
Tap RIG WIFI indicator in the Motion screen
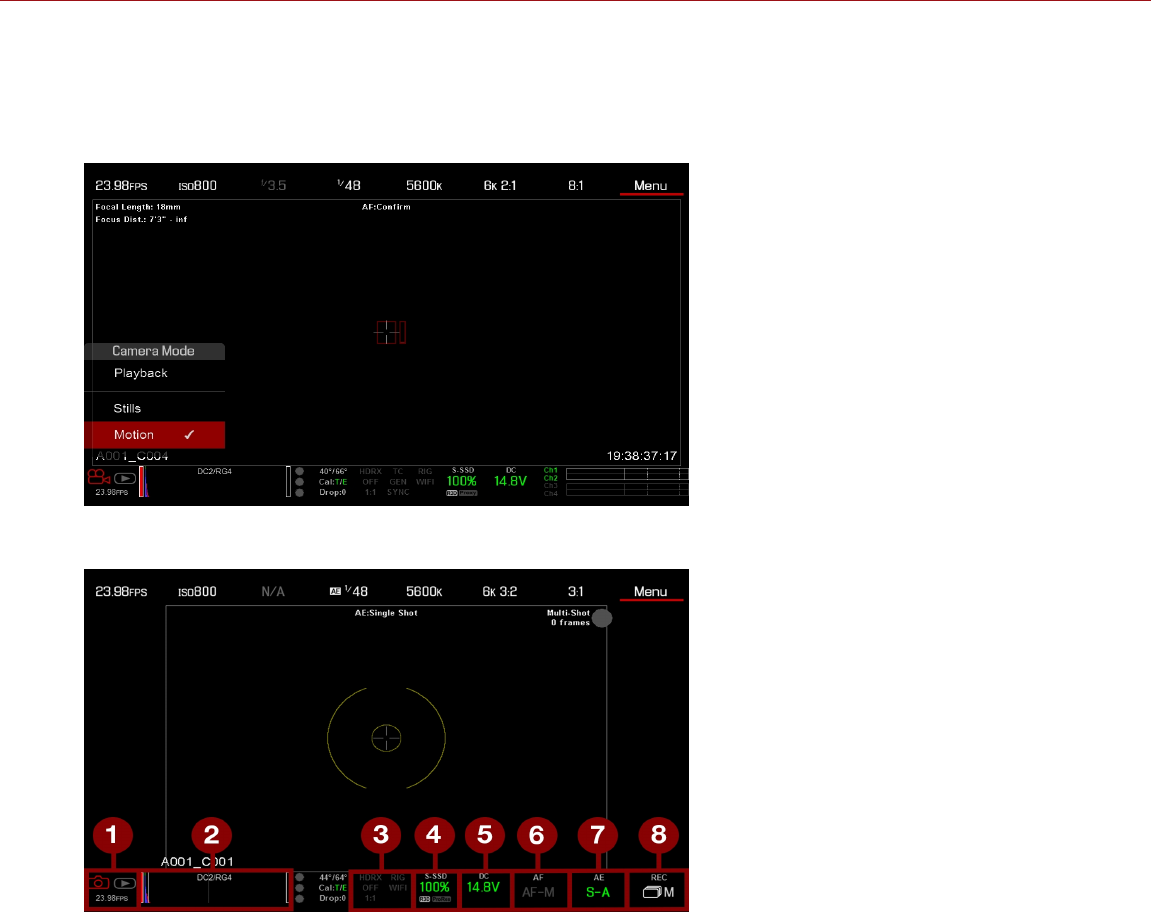[425, 477]
